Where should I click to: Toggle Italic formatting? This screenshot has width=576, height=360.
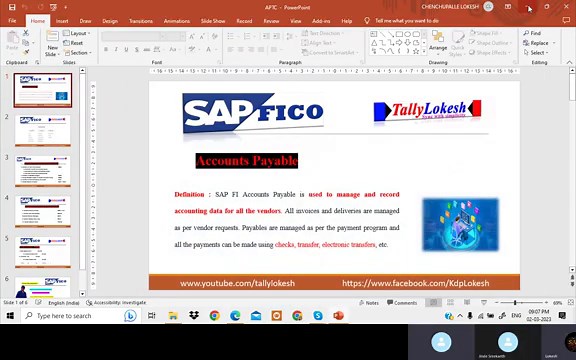116,49
